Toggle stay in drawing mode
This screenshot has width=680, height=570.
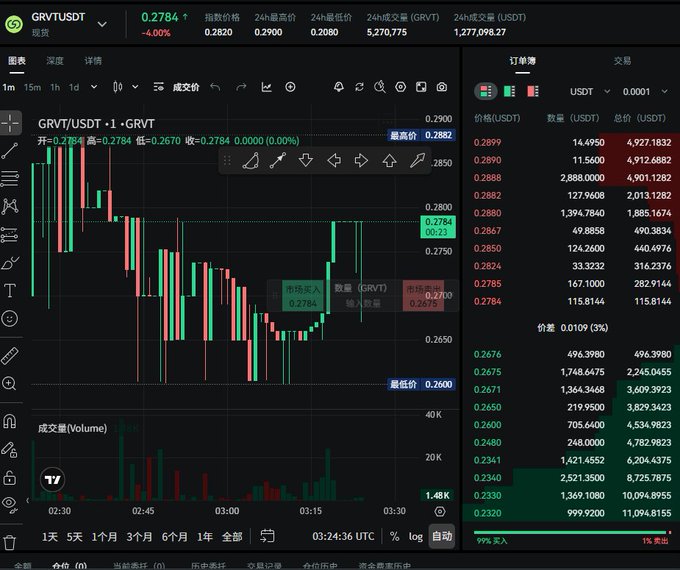click(x=10, y=449)
